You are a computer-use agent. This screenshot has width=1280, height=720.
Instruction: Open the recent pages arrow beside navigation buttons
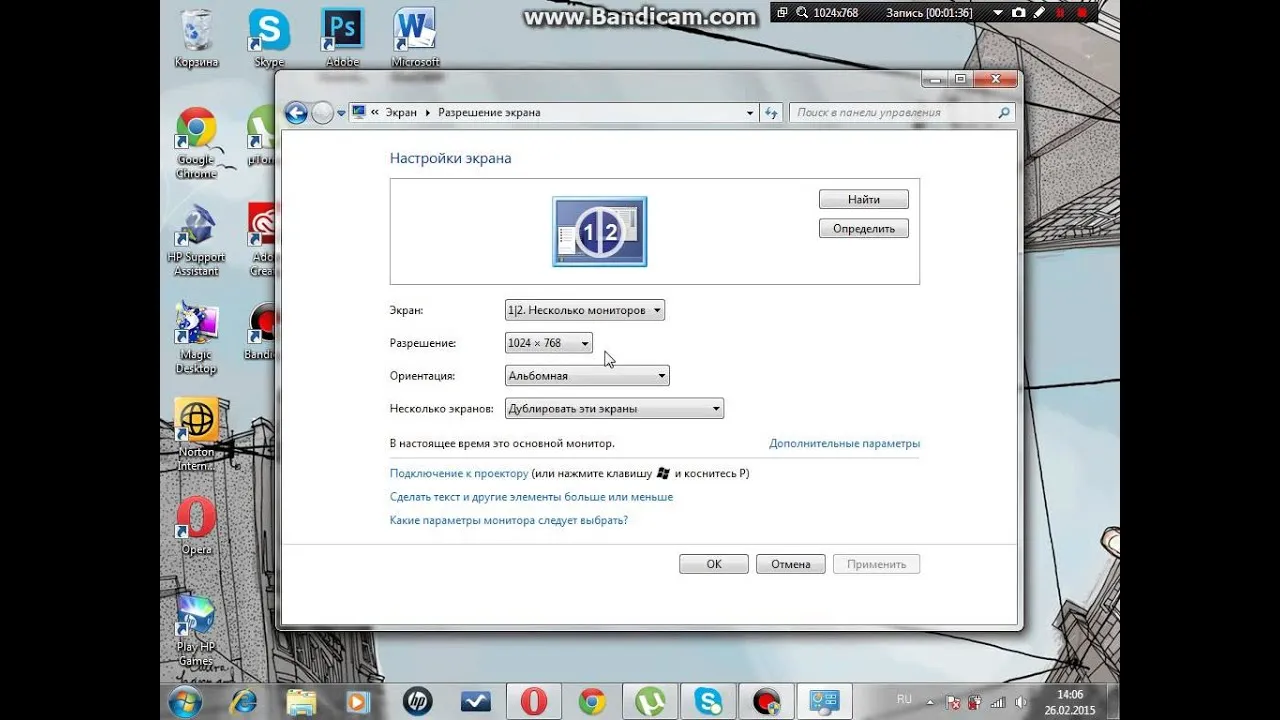pos(341,113)
